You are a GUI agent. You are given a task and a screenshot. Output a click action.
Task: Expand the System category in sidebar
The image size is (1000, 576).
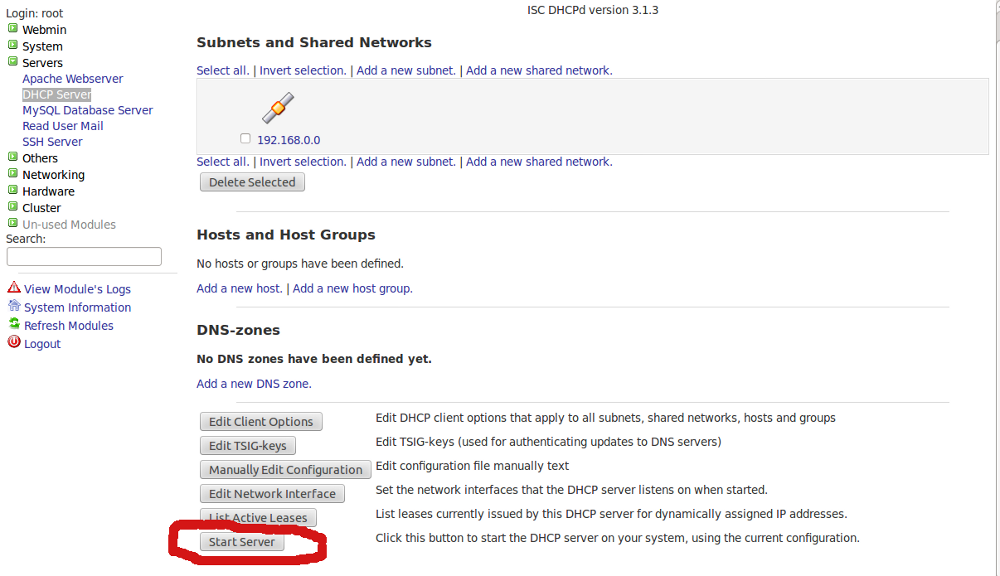pyautogui.click(x=42, y=46)
